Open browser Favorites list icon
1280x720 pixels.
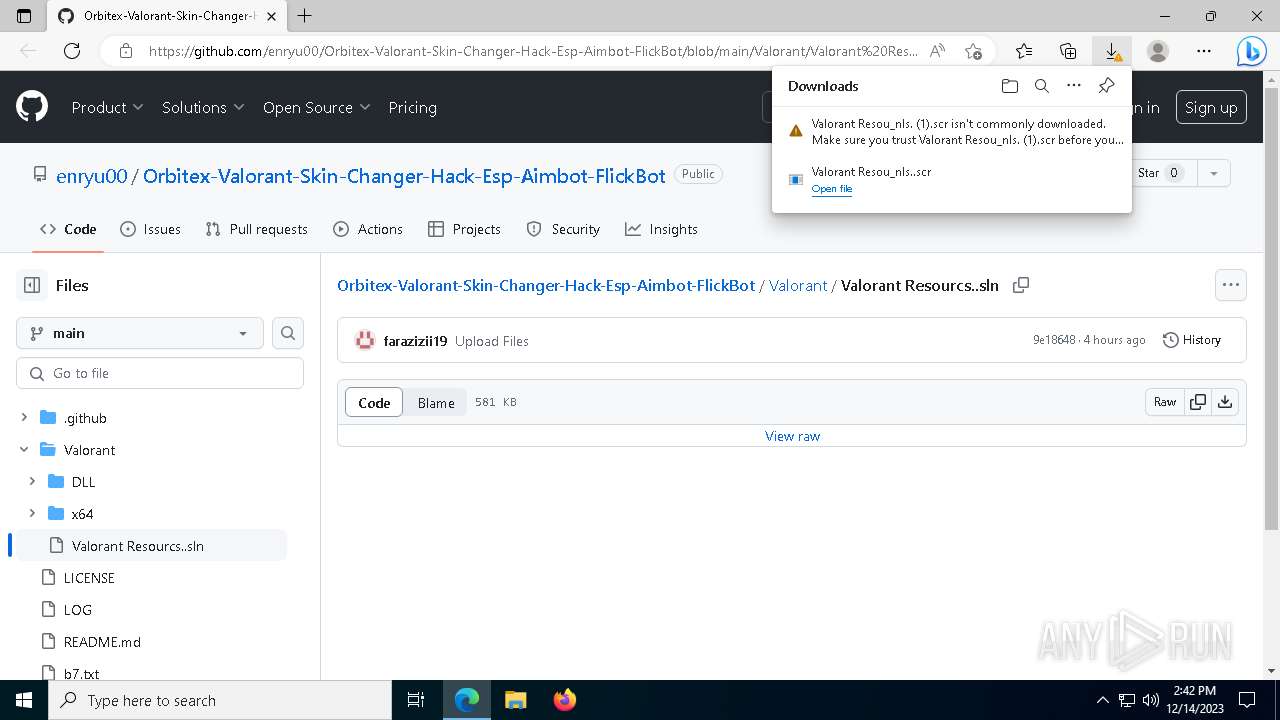coord(1024,51)
